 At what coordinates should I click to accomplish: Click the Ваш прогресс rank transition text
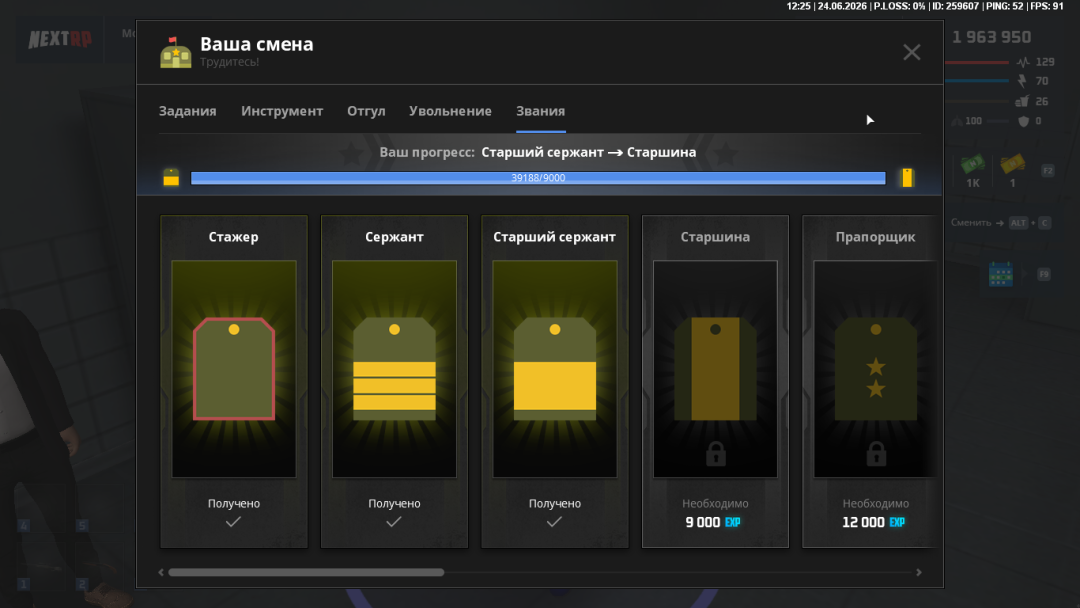point(538,152)
